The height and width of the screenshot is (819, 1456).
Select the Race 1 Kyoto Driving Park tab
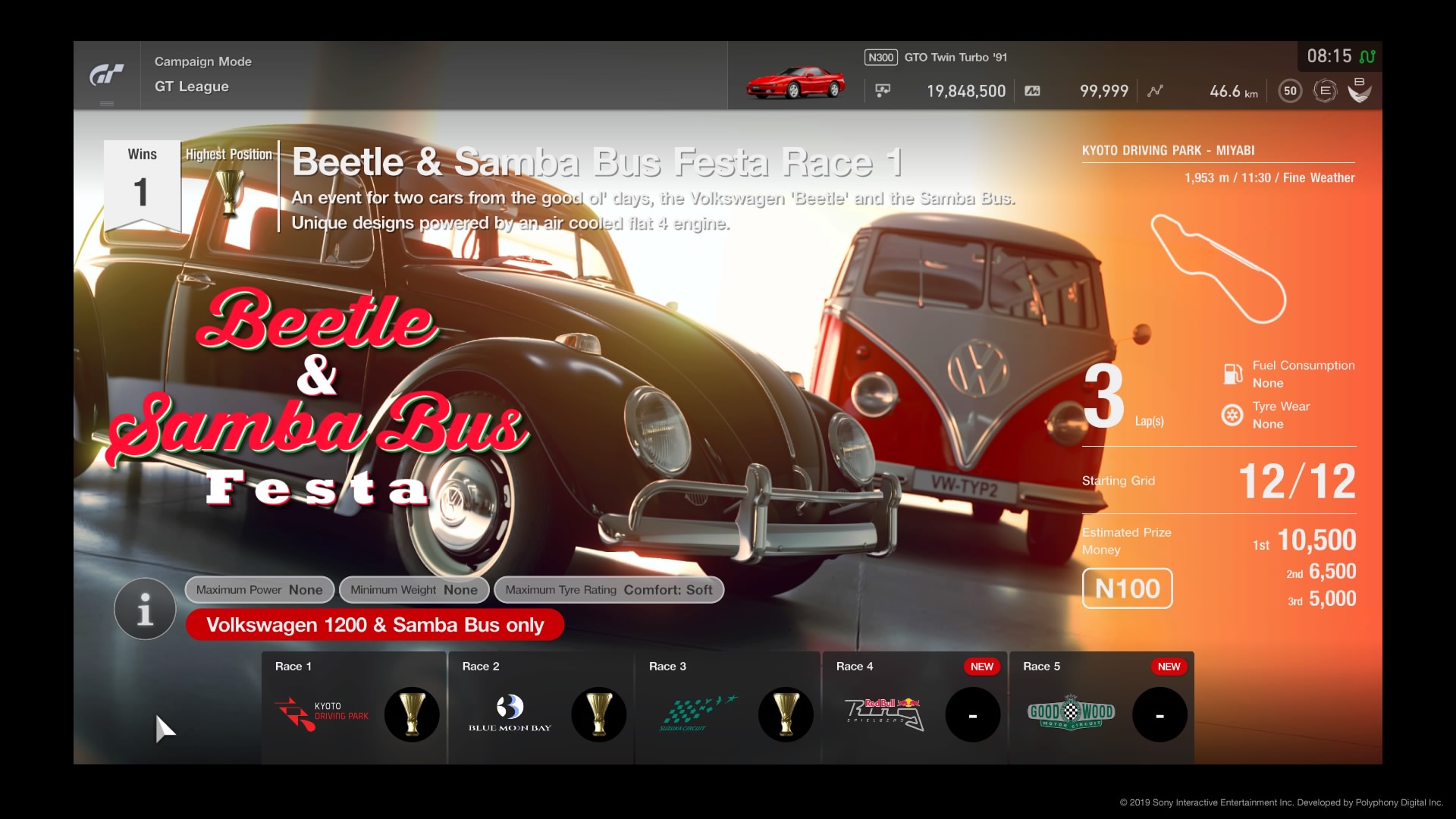354,708
